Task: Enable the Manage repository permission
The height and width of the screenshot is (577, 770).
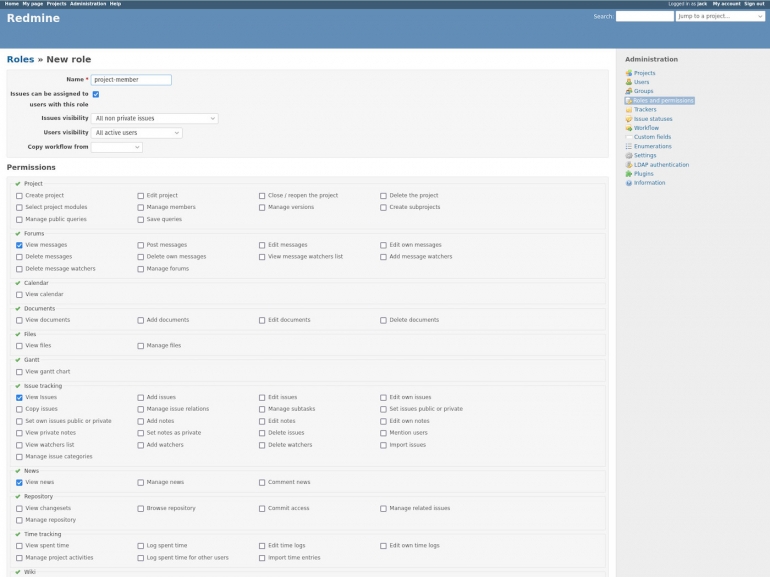Action: coord(19,521)
